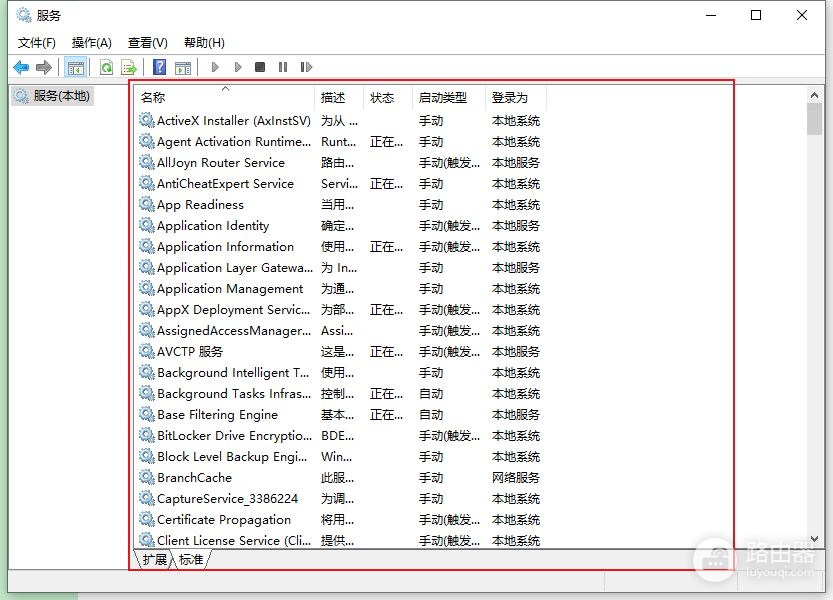Open the 操作(A) menu

pos(92,42)
